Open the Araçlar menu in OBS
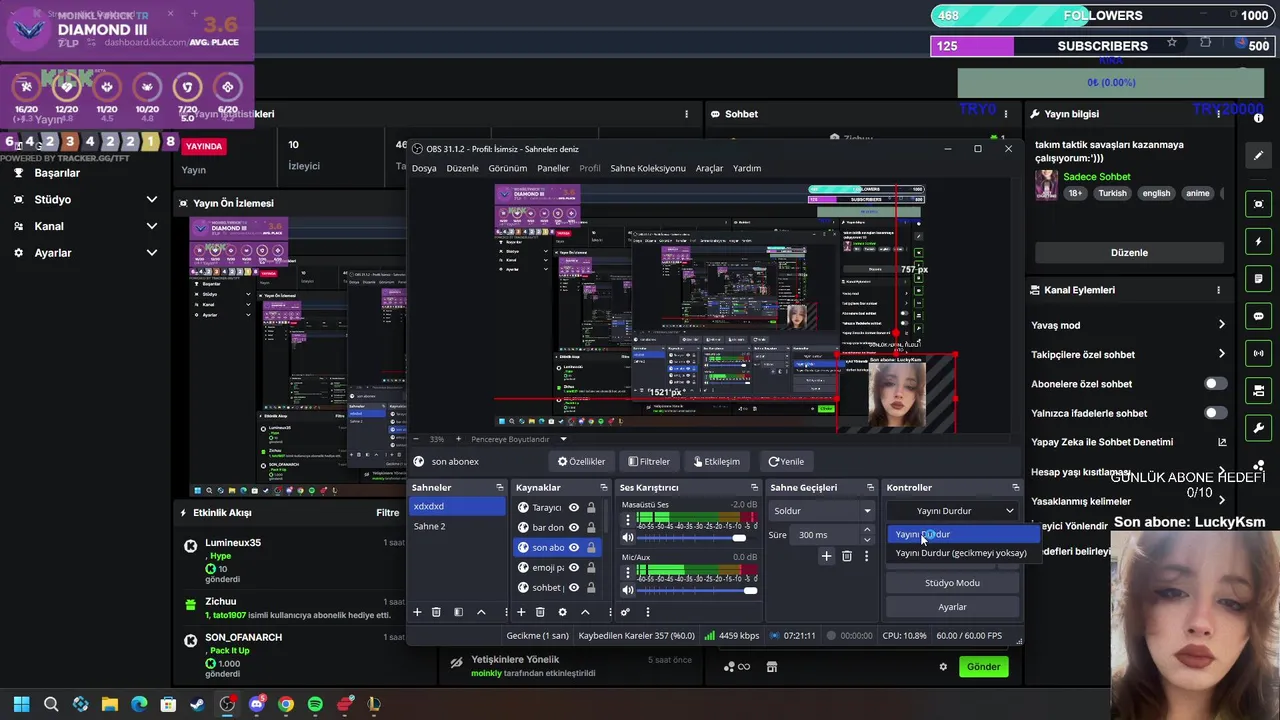This screenshot has height=720, width=1280. tap(709, 168)
